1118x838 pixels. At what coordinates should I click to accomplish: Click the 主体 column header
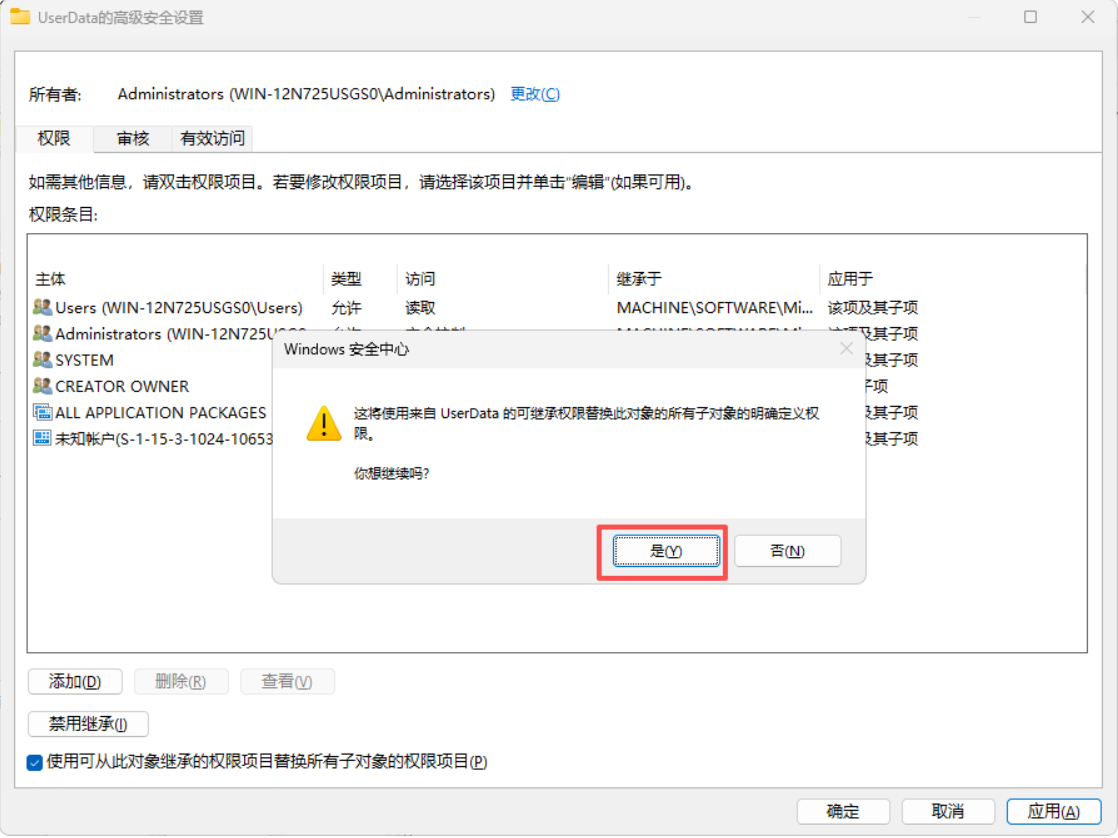click(x=51, y=279)
